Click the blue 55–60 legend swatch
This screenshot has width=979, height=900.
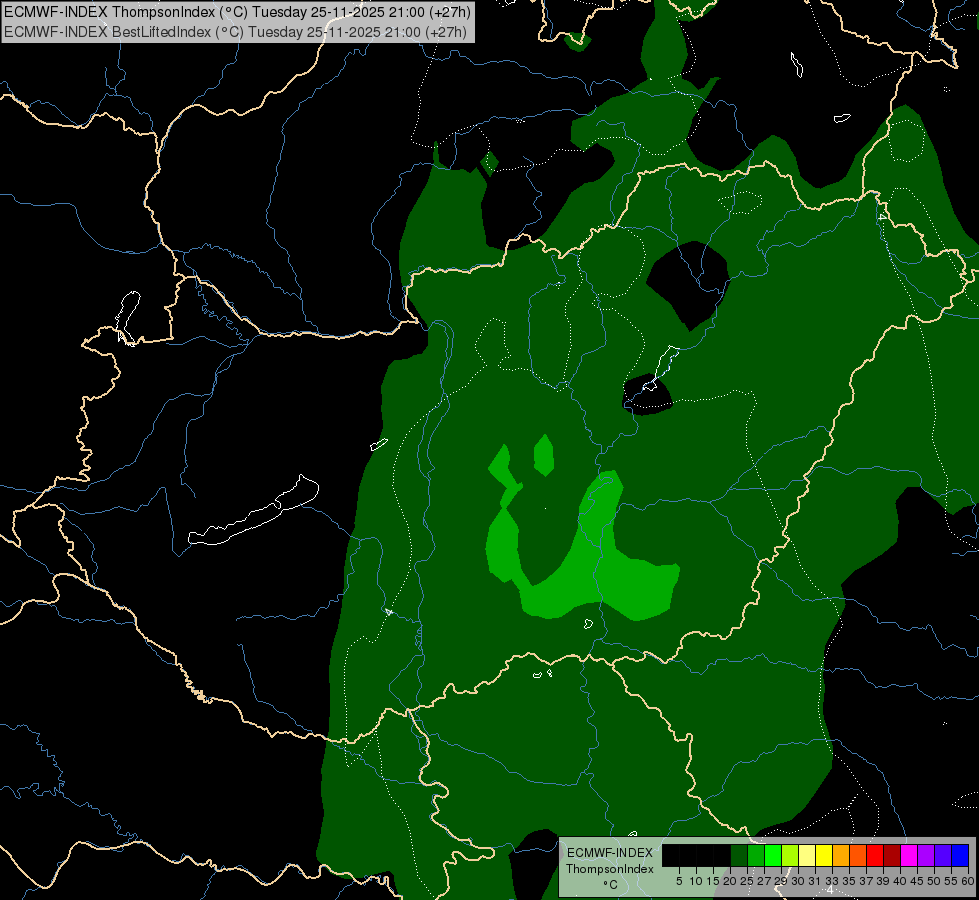(x=960, y=855)
